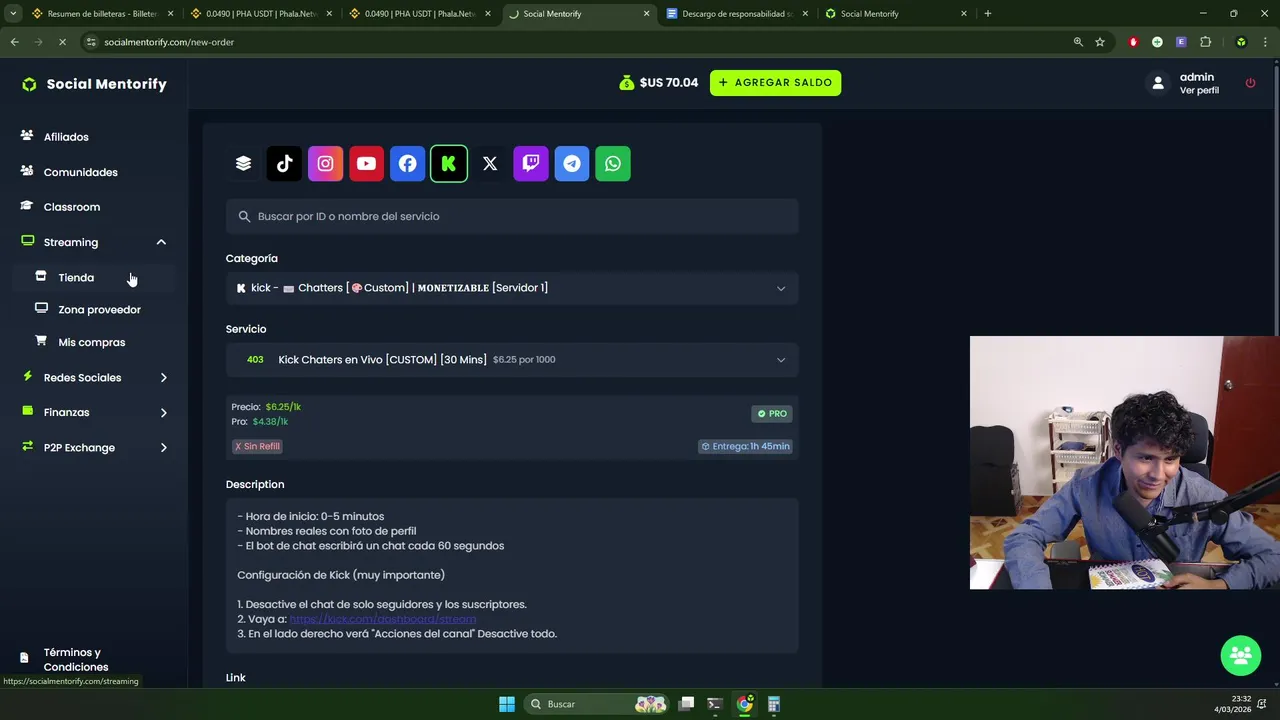Click the $US 70.04 balance text
Image resolution: width=1280 pixels, height=720 pixels.
669,83
